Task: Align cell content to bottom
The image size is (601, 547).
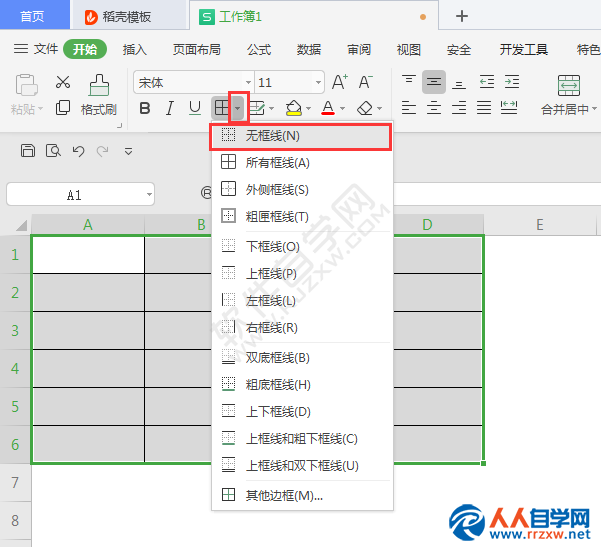Action: (x=459, y=83)
